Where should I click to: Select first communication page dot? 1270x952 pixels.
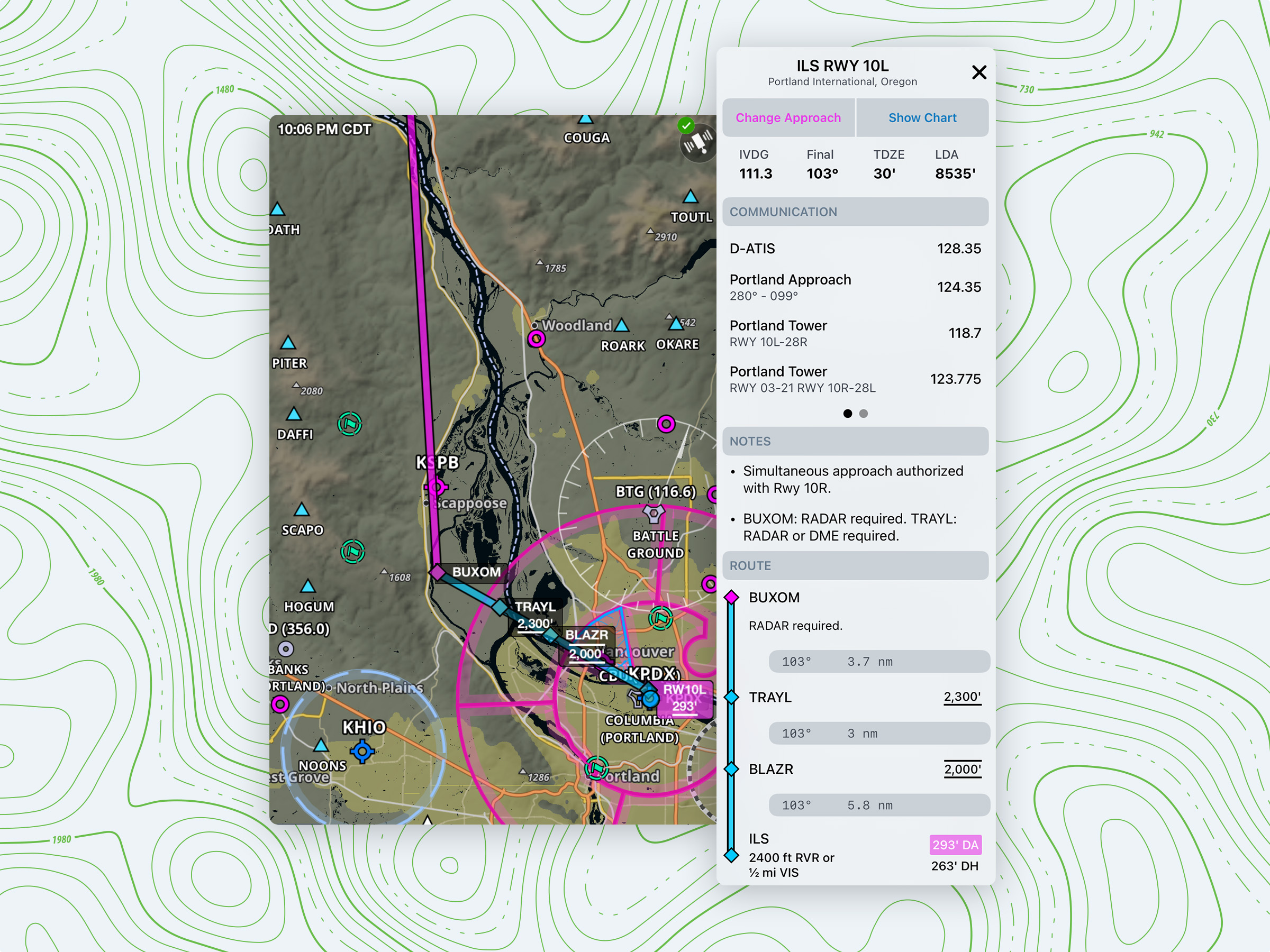tap(847, 414)
